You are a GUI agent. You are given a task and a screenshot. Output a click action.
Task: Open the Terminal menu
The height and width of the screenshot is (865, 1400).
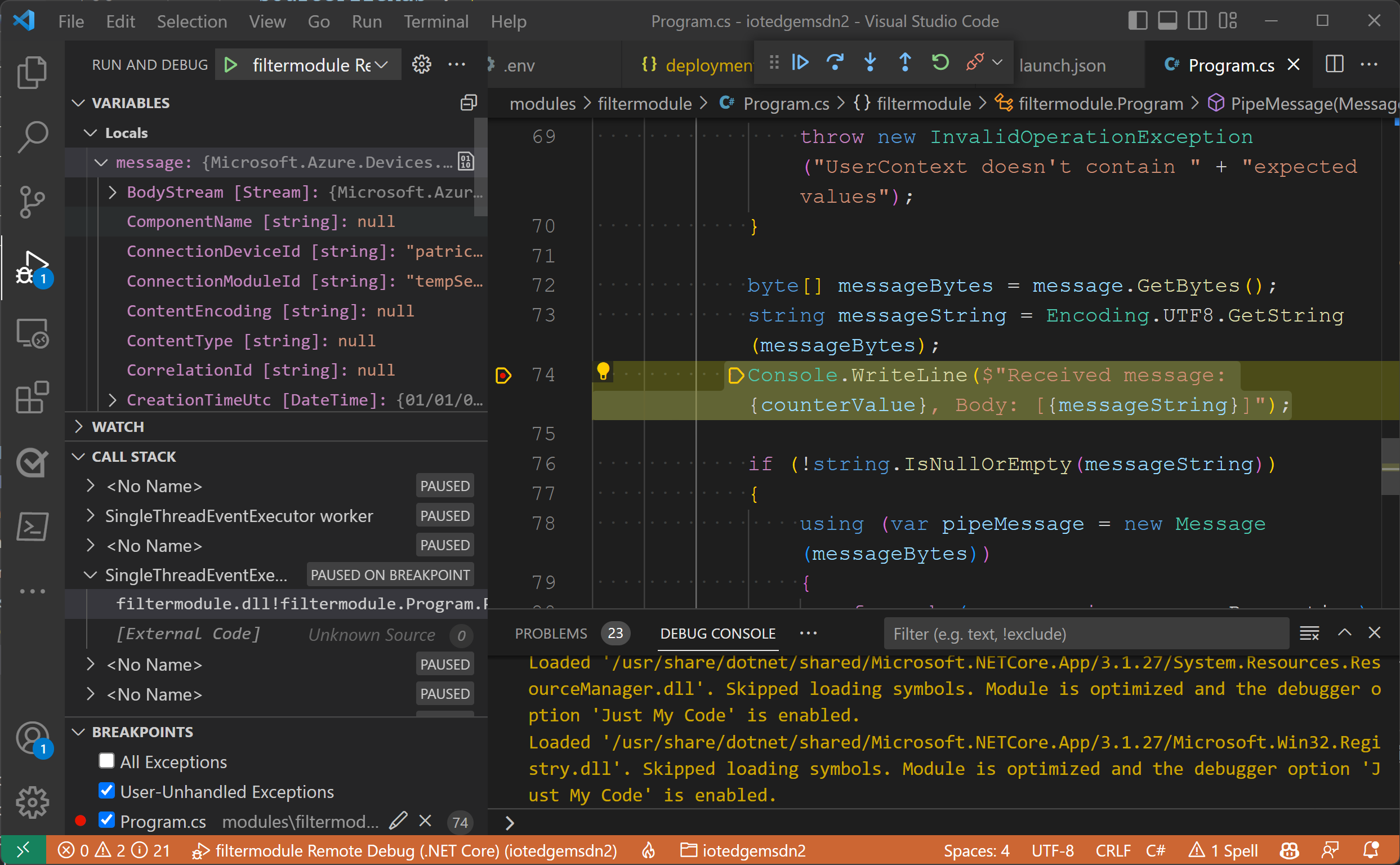point(436,22)
